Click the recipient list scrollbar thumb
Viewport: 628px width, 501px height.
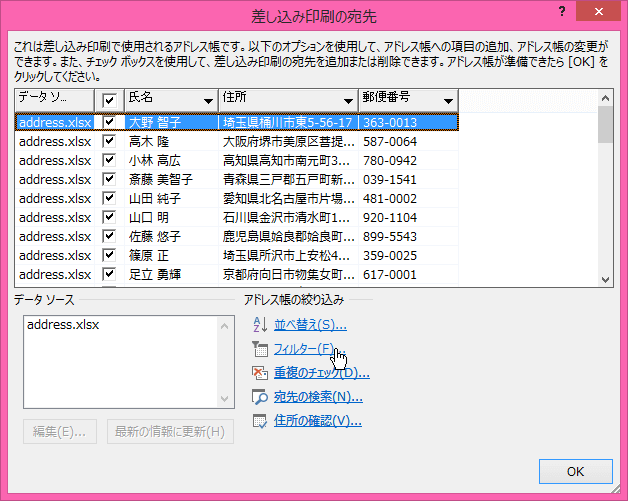[605, 125]
